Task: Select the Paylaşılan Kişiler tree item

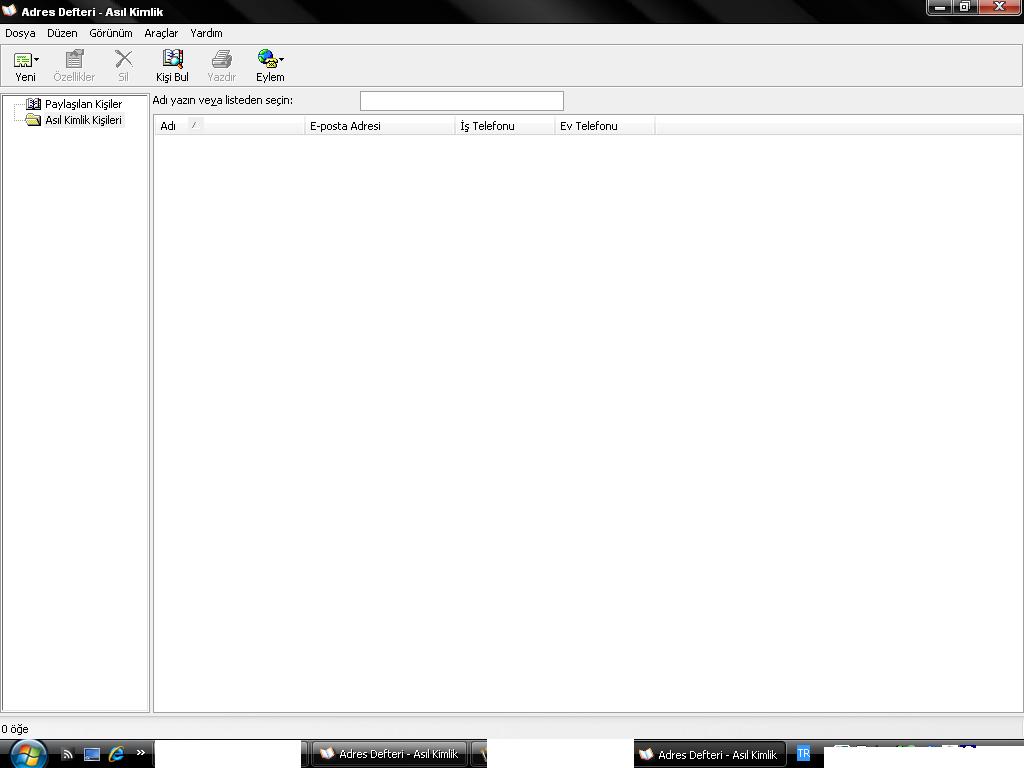Action: 82,104
